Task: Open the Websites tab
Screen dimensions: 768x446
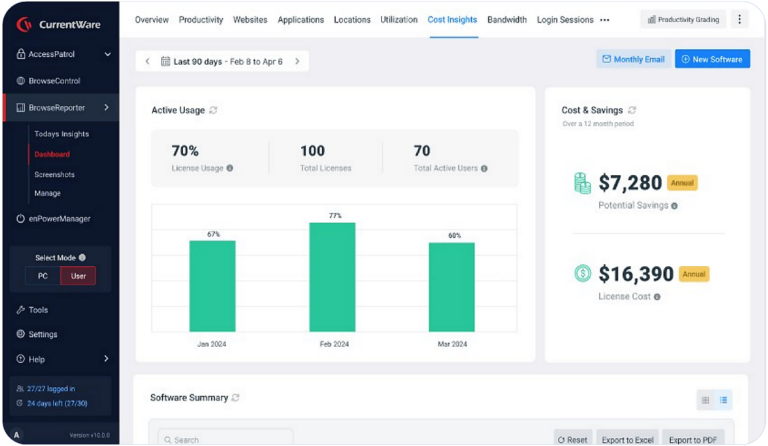Action: pos(250,20)
